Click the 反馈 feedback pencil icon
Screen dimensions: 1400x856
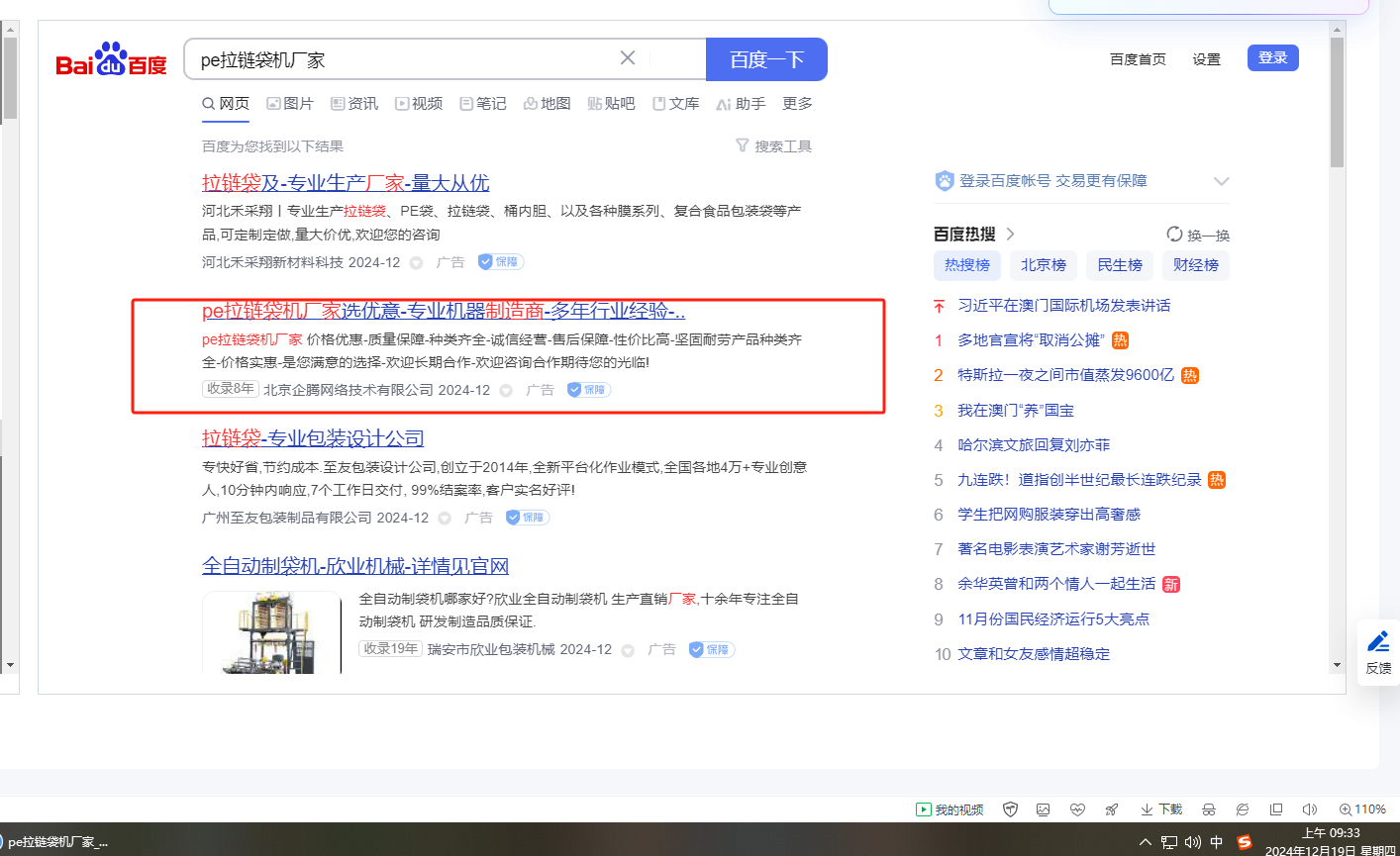click(1378, 641)
